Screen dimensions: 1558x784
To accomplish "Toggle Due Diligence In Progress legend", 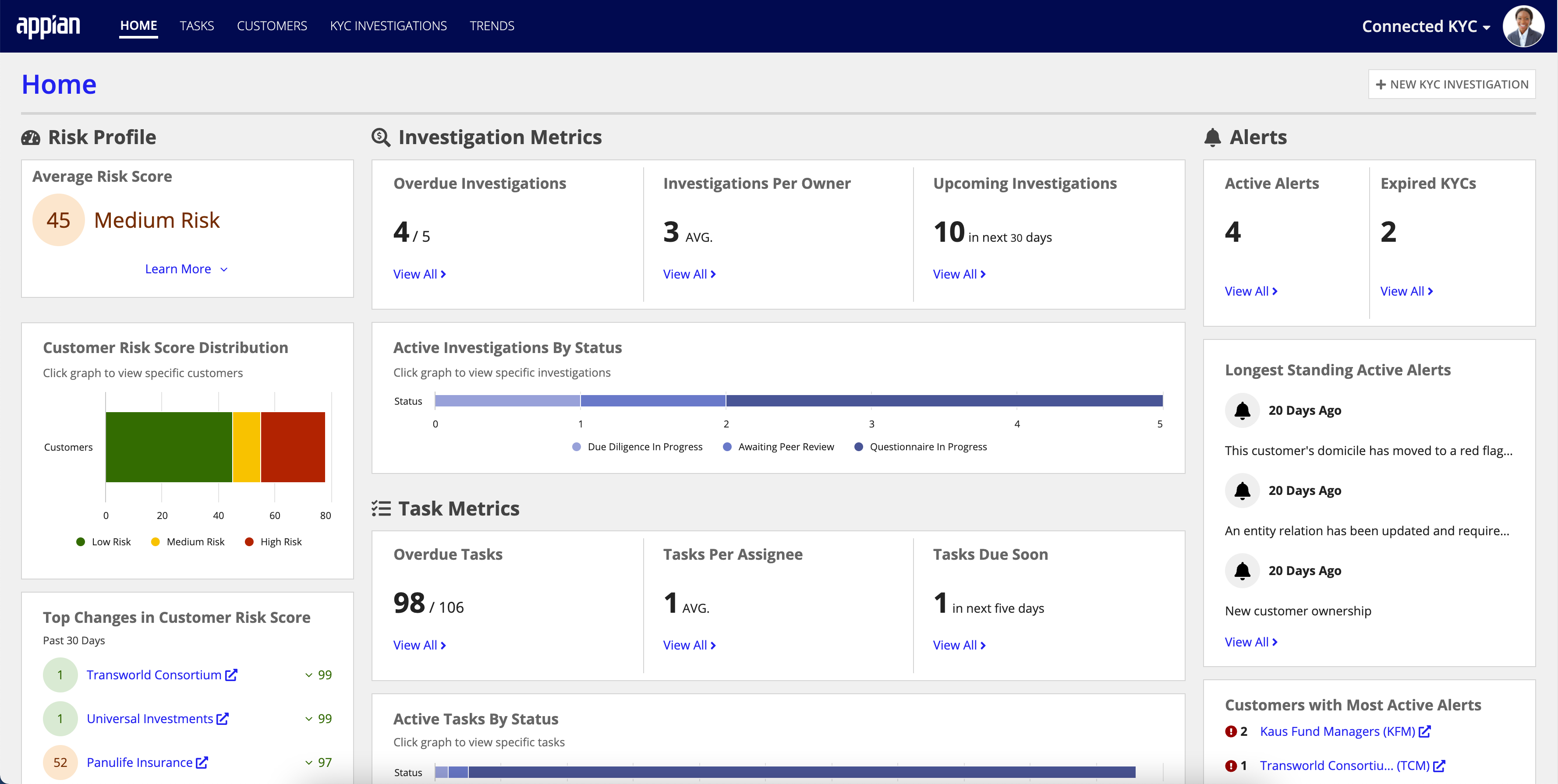I will (637, 447).
